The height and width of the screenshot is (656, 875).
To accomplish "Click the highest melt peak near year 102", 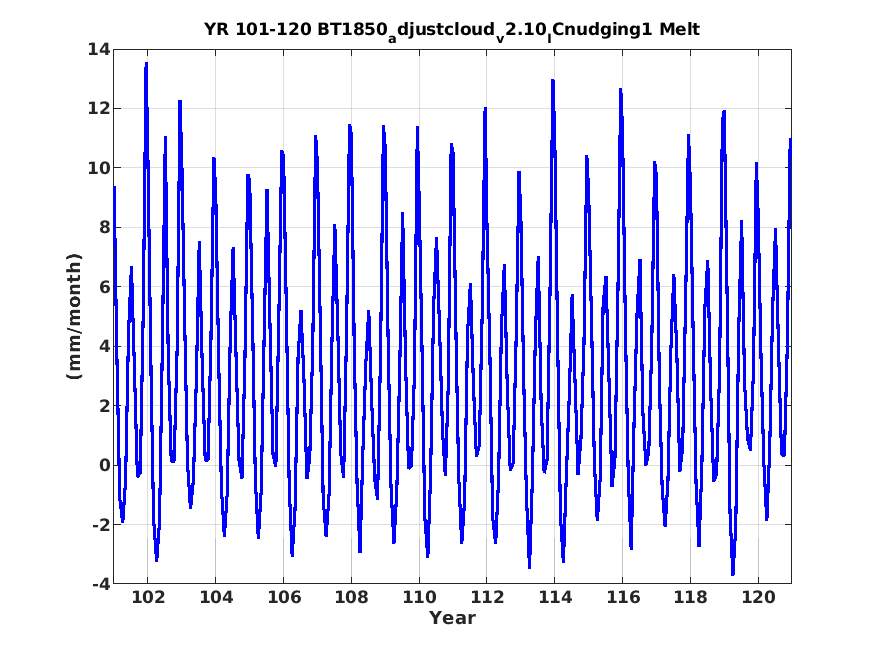I will pos(146,64).
